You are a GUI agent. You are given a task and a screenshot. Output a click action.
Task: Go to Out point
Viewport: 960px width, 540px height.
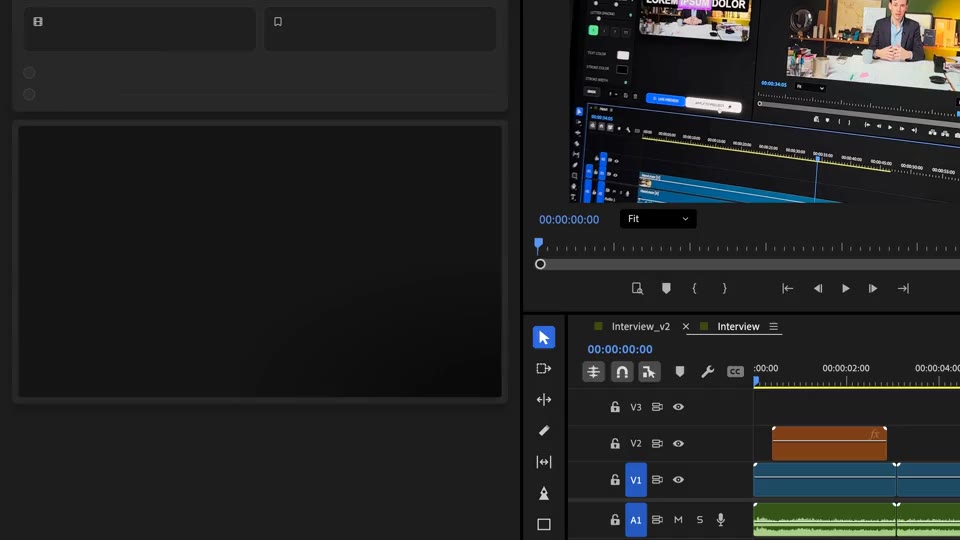[x=903, y=288]
